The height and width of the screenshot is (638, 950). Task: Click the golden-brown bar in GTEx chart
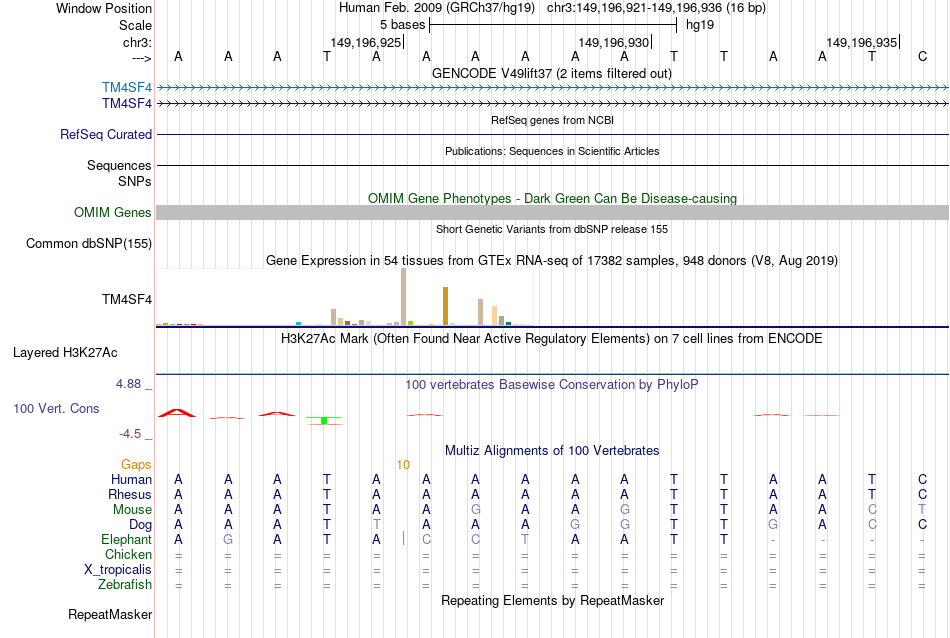click(x=445, y=306)
